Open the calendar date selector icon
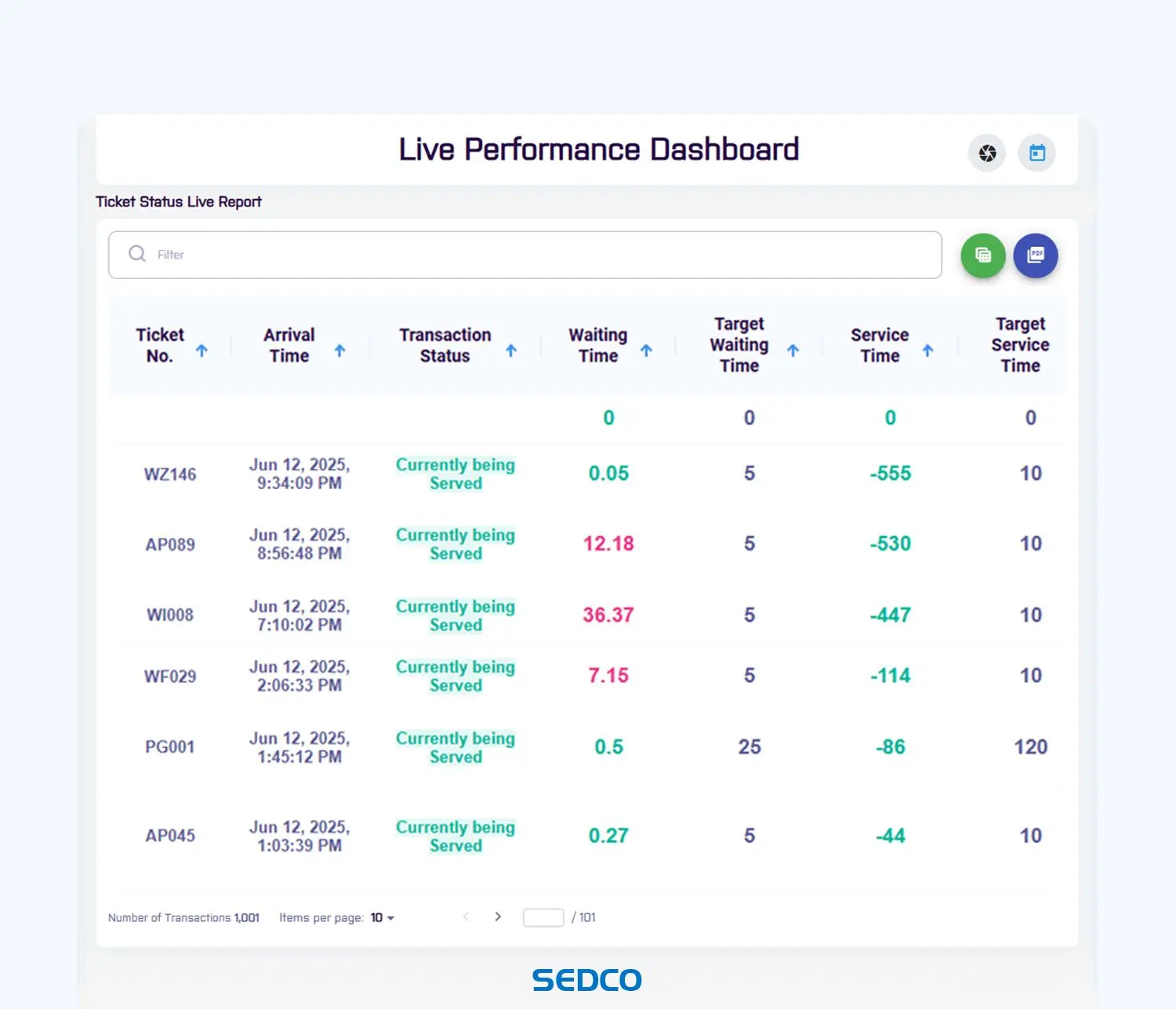 click(x=1036, y=153)
